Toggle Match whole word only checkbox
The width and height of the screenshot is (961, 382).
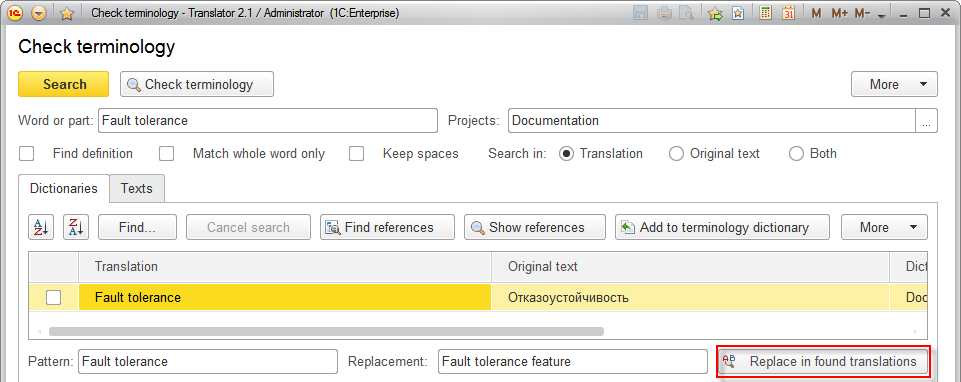[167, 153]
